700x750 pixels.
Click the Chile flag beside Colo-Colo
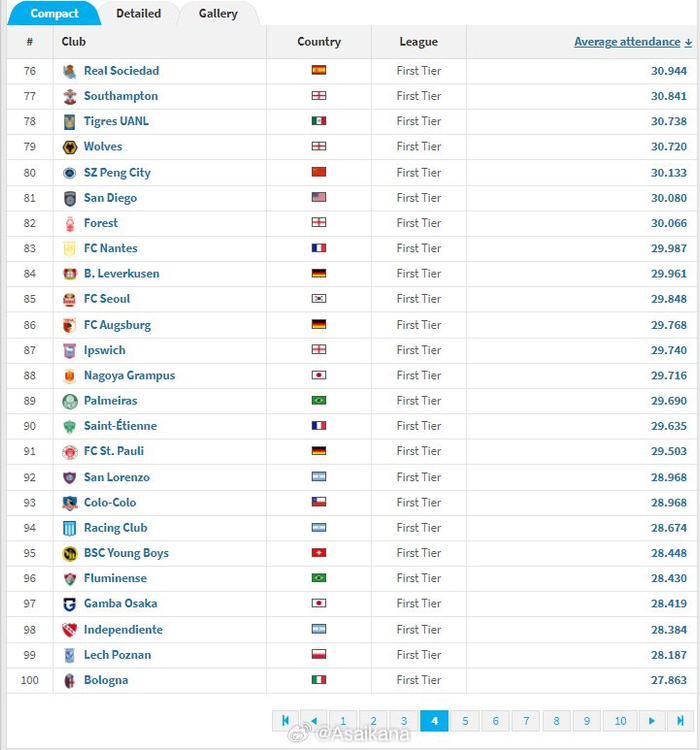tap(319, 502)
